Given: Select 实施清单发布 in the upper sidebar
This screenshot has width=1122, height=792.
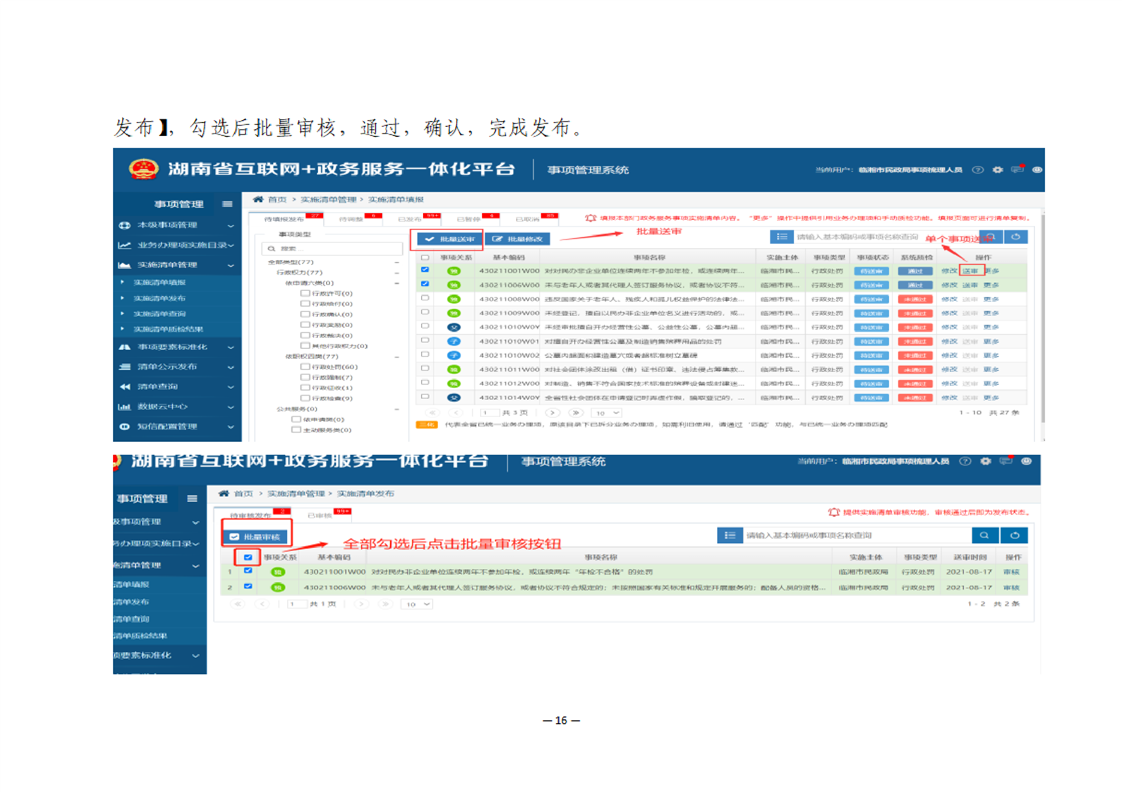Looking at the screenshot, I should pos(160,298).
